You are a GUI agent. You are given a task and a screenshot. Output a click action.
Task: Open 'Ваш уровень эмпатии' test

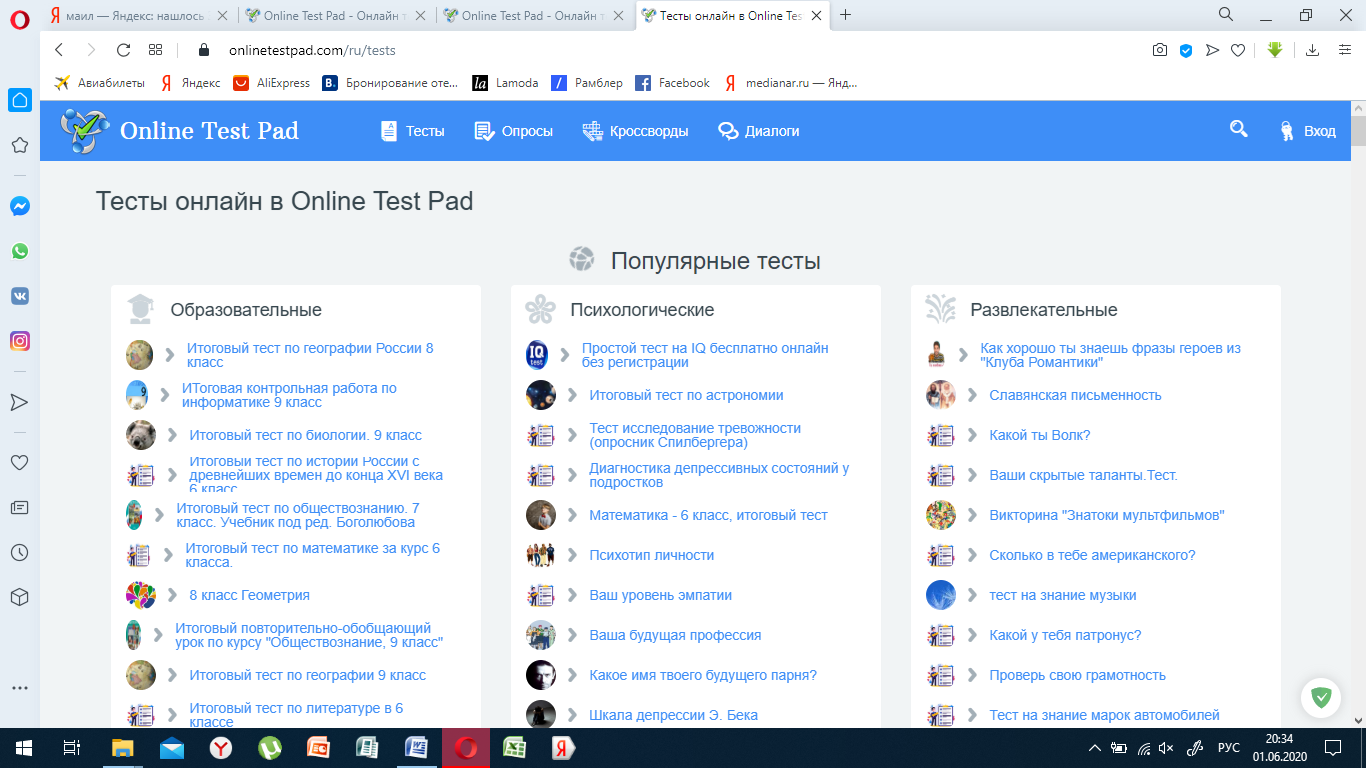point(661,595)
